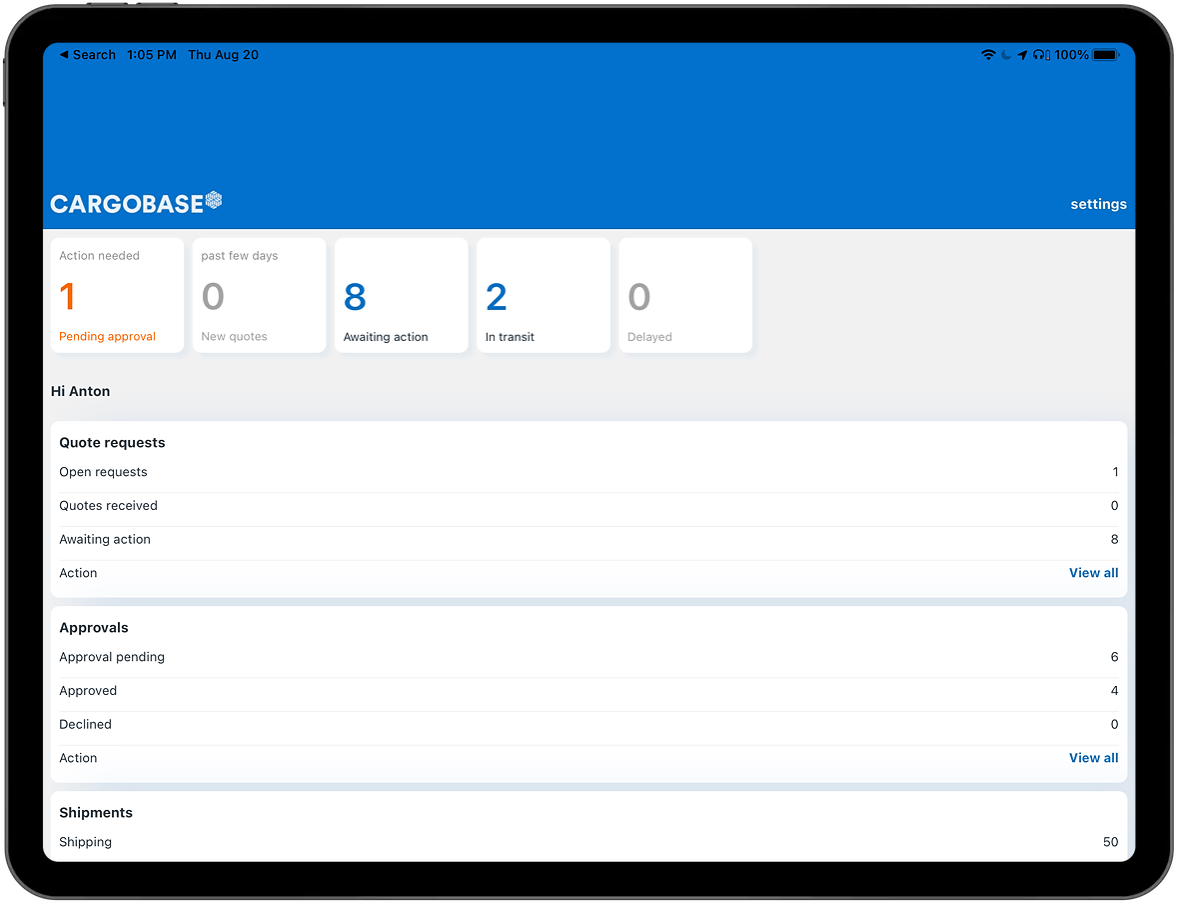Open settings in the header
This screenshot has width=1177, height=903.
coord(1098,204)
